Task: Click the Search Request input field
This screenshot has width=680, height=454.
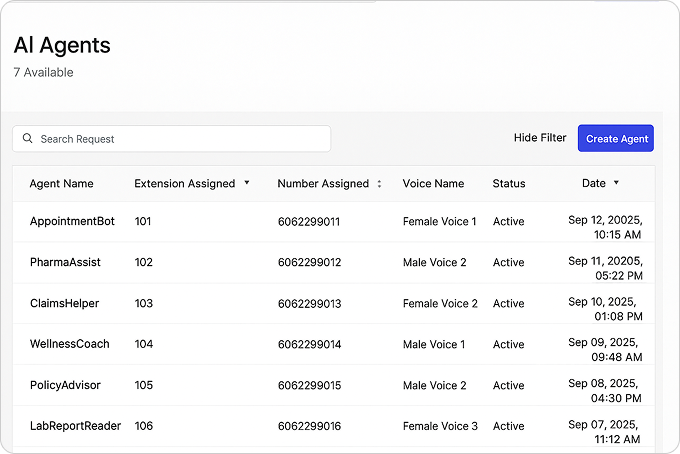Action: [x=180, y=139]
